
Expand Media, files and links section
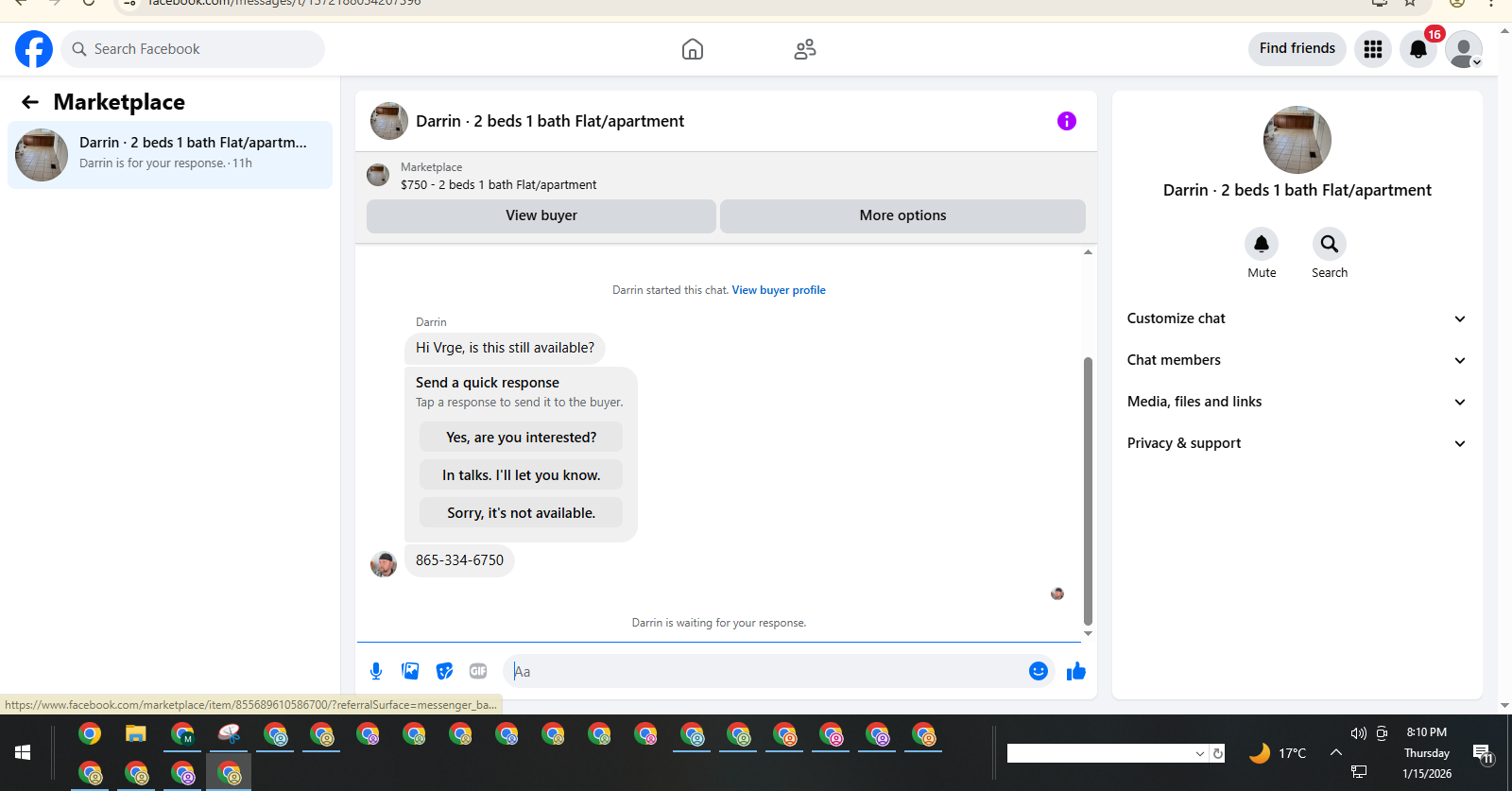[x=1297, y=402]
